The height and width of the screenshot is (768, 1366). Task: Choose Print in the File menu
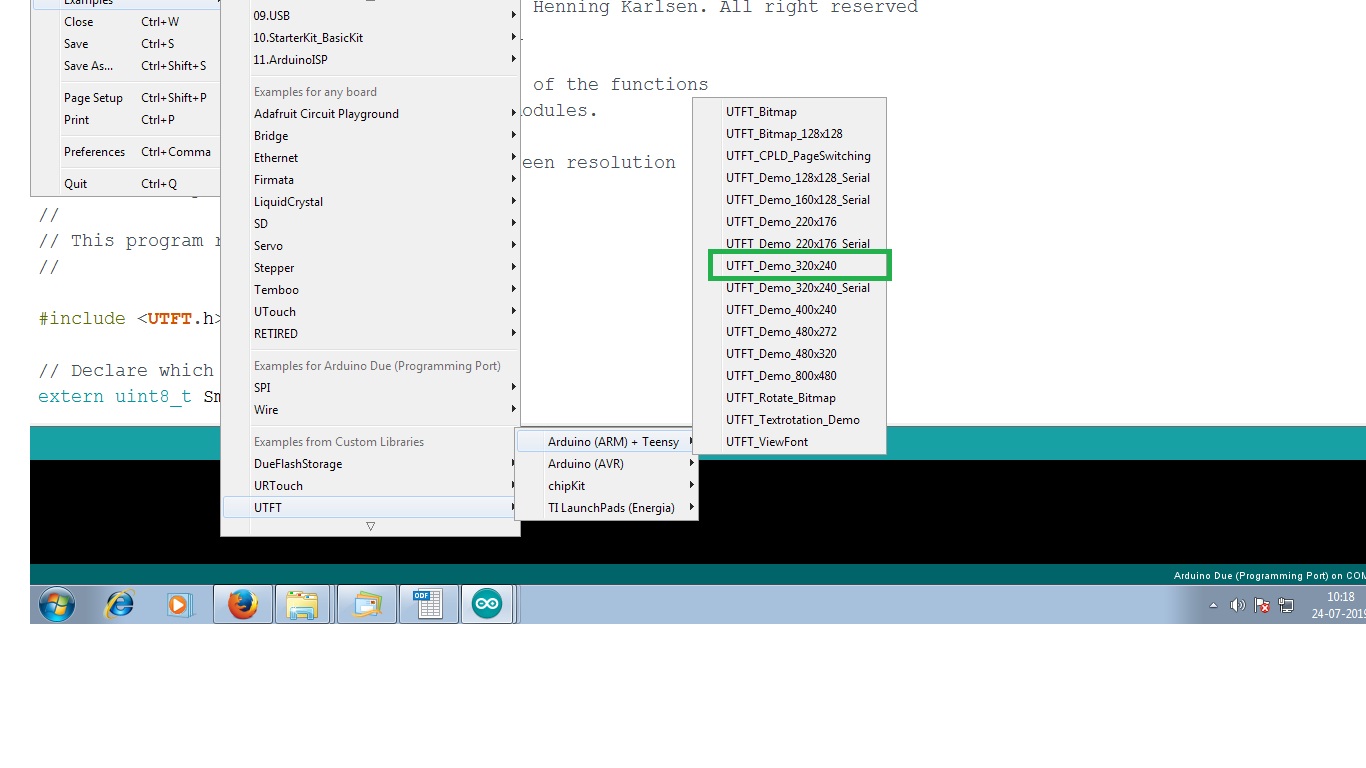[x=126, y=119]
